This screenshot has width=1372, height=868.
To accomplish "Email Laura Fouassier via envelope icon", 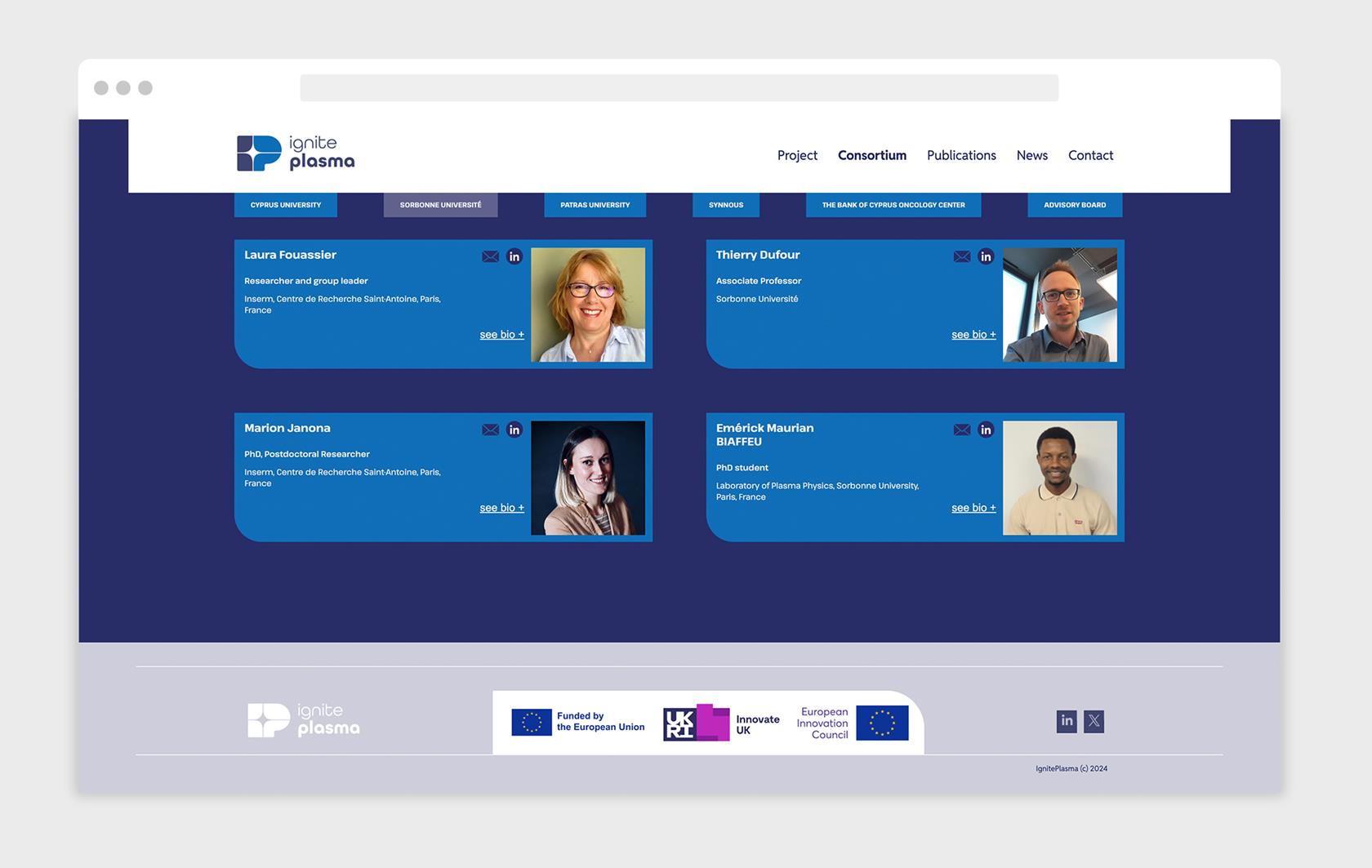I will 490,256.
